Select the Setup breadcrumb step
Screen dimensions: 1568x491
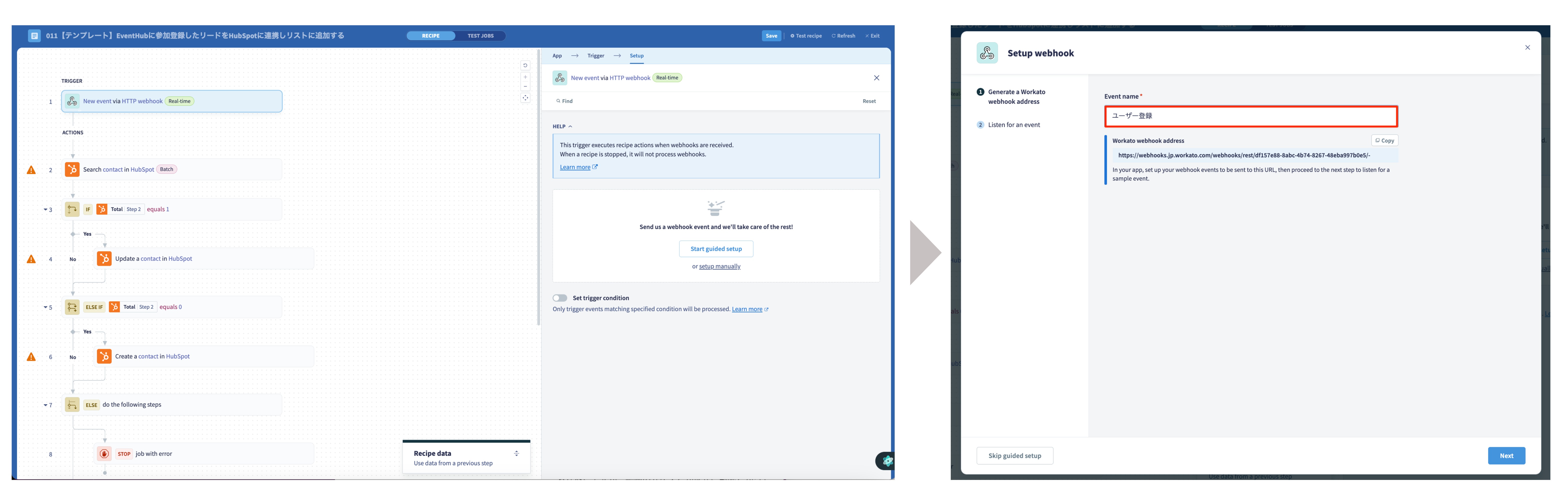click(x=637, y=56)
